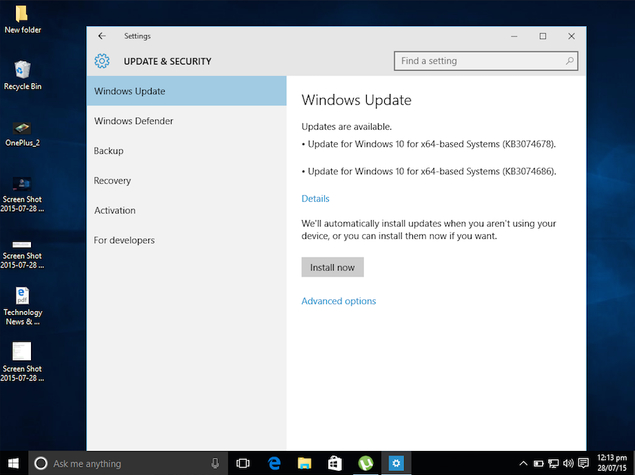
Task: Open the Windows Start menu
Action: [13, 463]
